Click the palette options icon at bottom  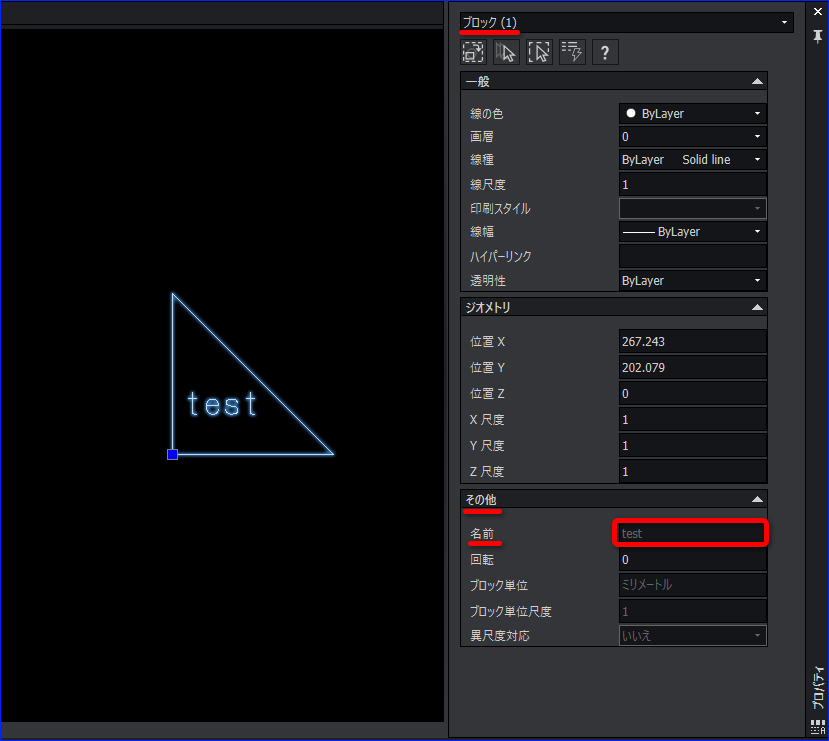point(817,729)
